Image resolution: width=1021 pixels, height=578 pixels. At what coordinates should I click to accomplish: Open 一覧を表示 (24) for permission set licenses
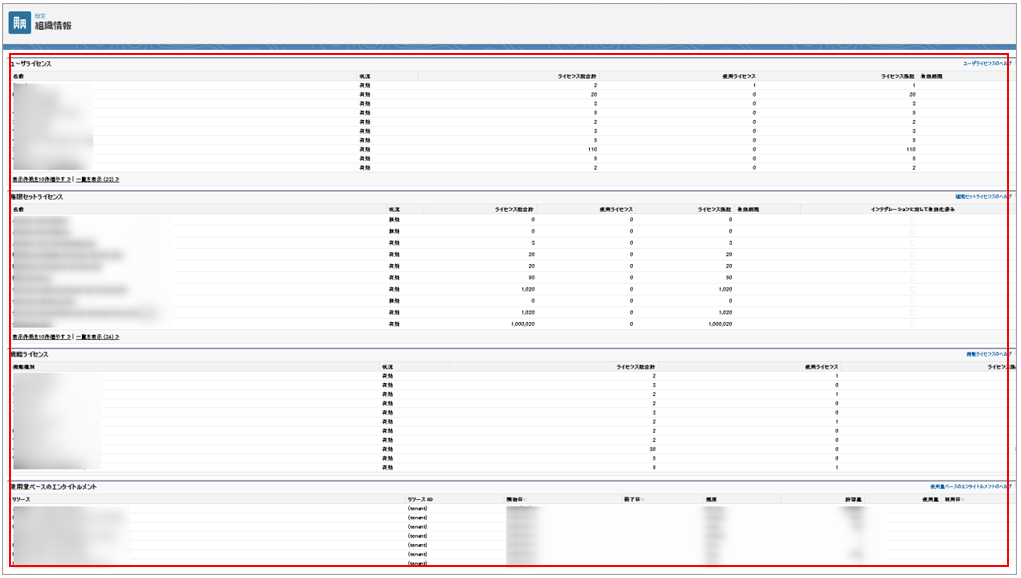pyautogui.click(x=97, y=338)
